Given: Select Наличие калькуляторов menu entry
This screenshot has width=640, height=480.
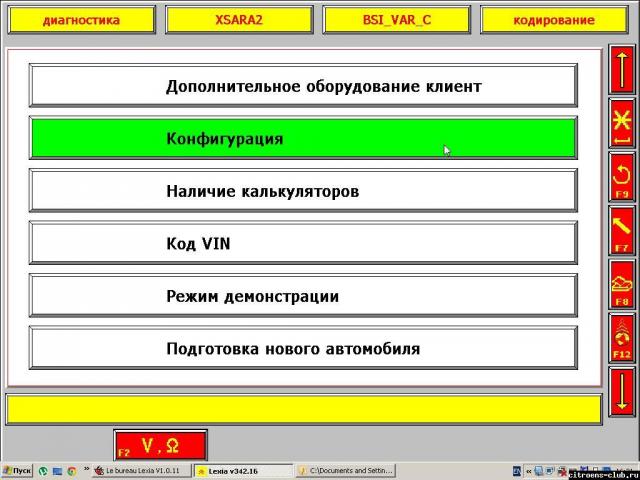Looking at the screenshot, I should tap(303, 191).
